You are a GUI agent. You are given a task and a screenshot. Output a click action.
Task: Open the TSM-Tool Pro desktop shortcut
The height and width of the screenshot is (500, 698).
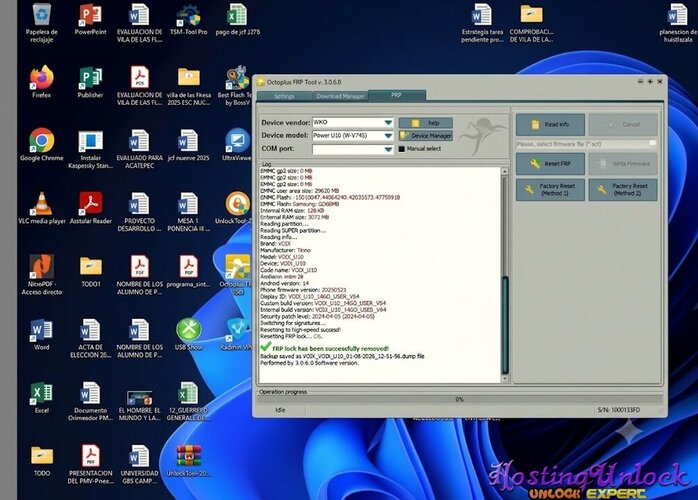pyautogui.click(x=188, y=19)
